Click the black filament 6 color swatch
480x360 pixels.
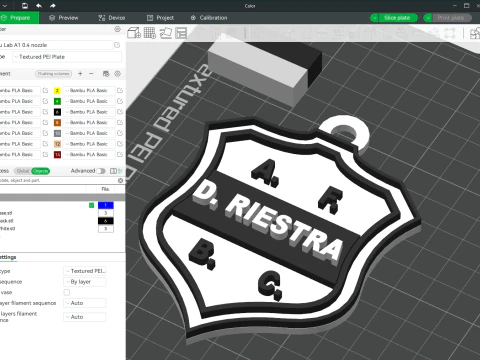(x=57, y=112)
